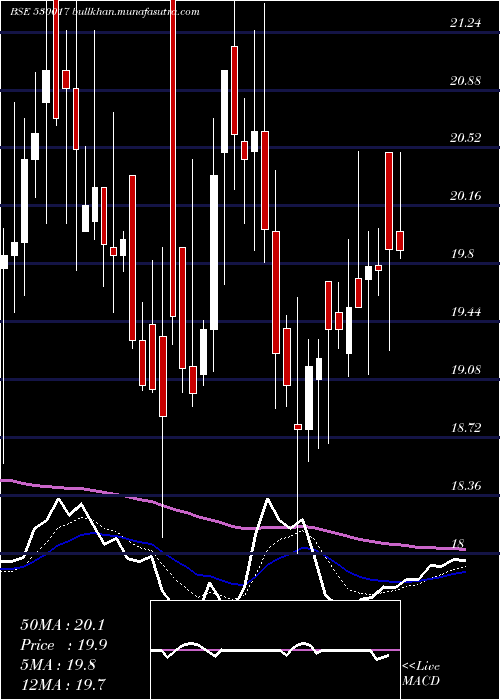The width and height of the screenshot is (500, 700).
Task: Click the pink 50MA line at its right end
Action: point(462,548)
